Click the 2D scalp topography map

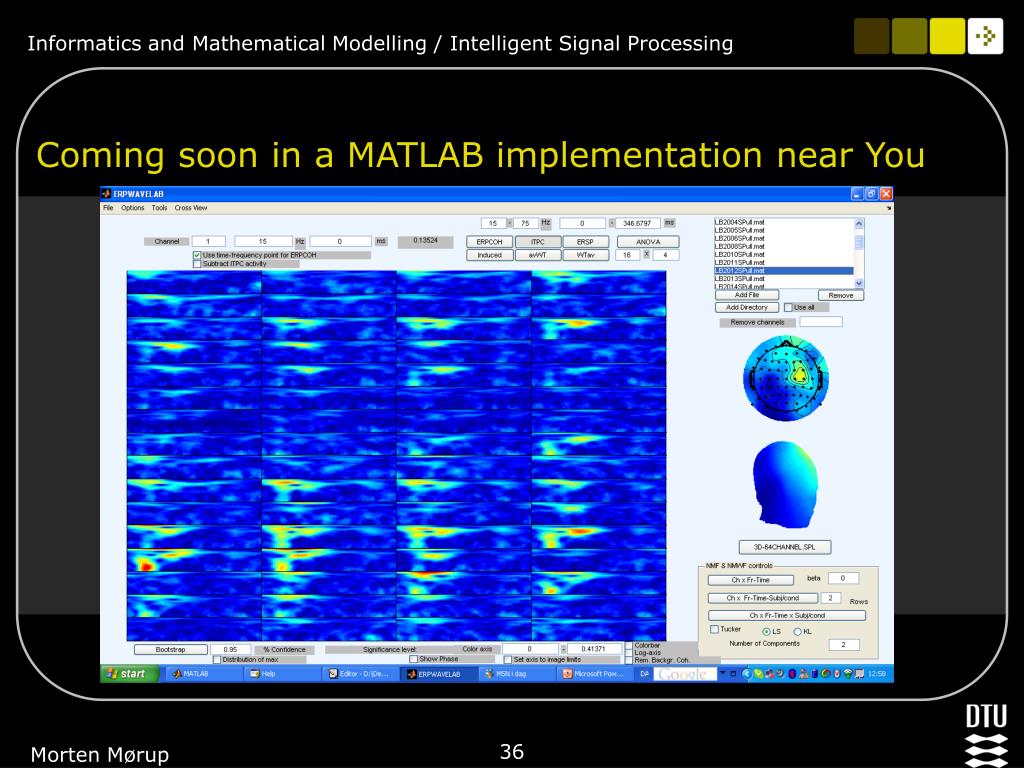click(786, 378)
